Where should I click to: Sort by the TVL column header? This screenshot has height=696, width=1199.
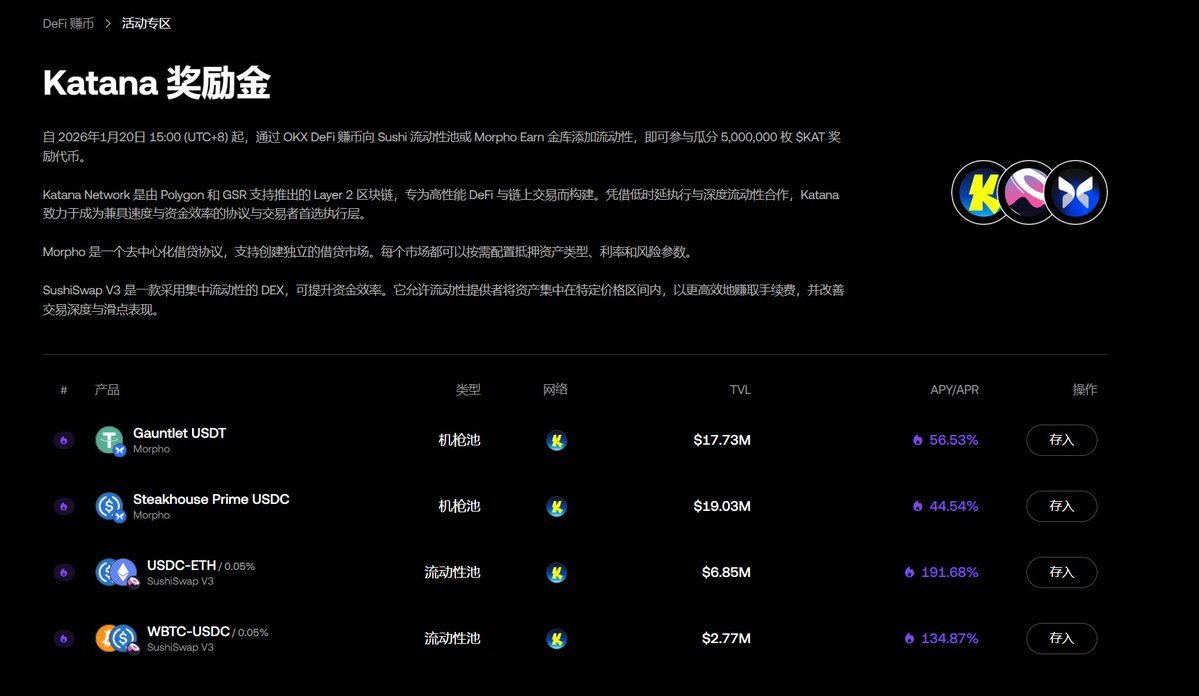[x=739, y=390]
